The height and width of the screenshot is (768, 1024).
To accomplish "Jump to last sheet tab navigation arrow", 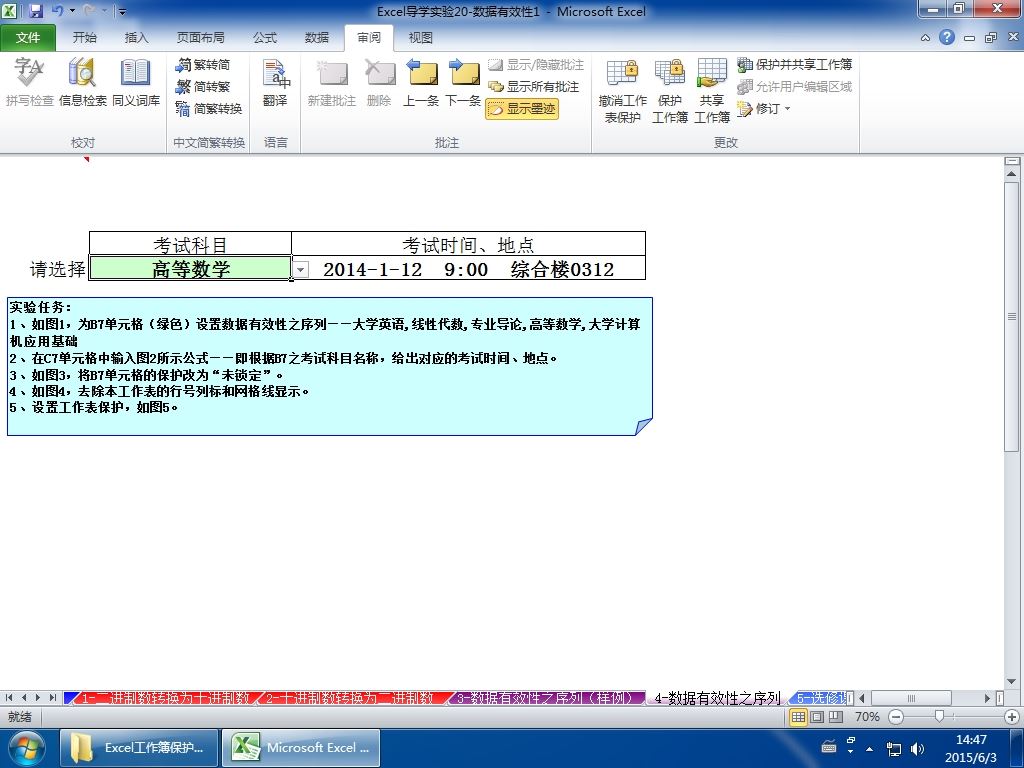I will point(52,698).
